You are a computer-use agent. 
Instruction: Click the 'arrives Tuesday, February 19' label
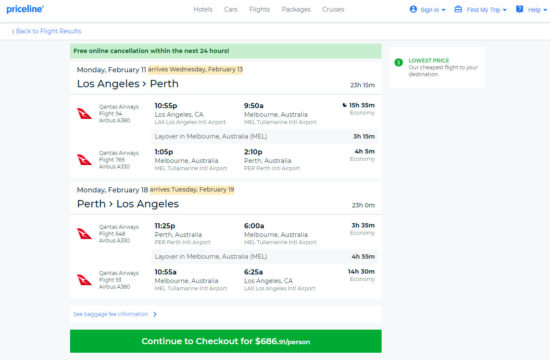[x=192, y=189]
